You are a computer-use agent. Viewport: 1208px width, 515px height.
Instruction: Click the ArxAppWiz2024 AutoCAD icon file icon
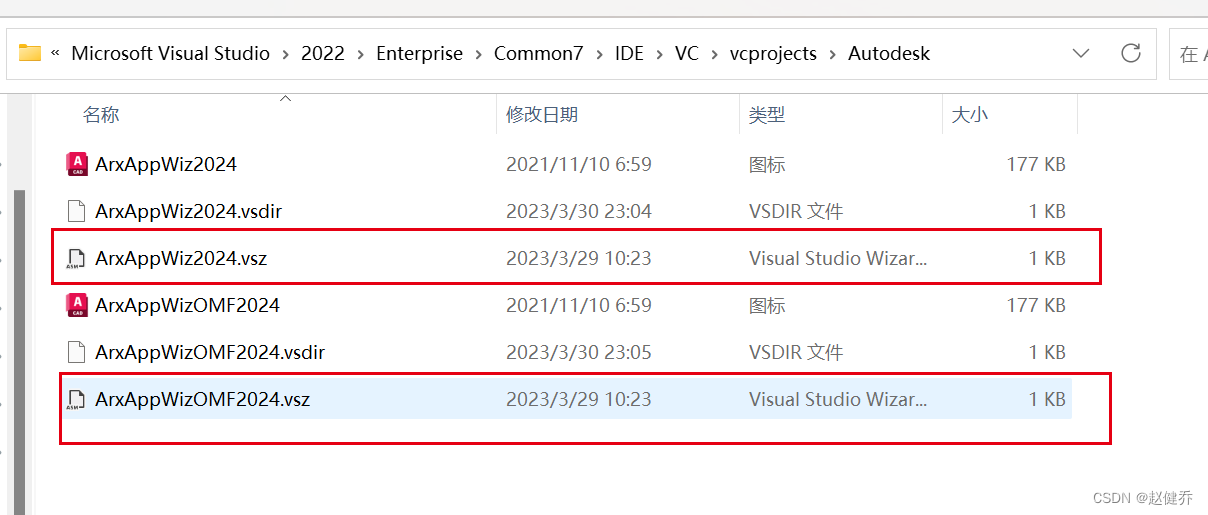[x=77, y=164]
